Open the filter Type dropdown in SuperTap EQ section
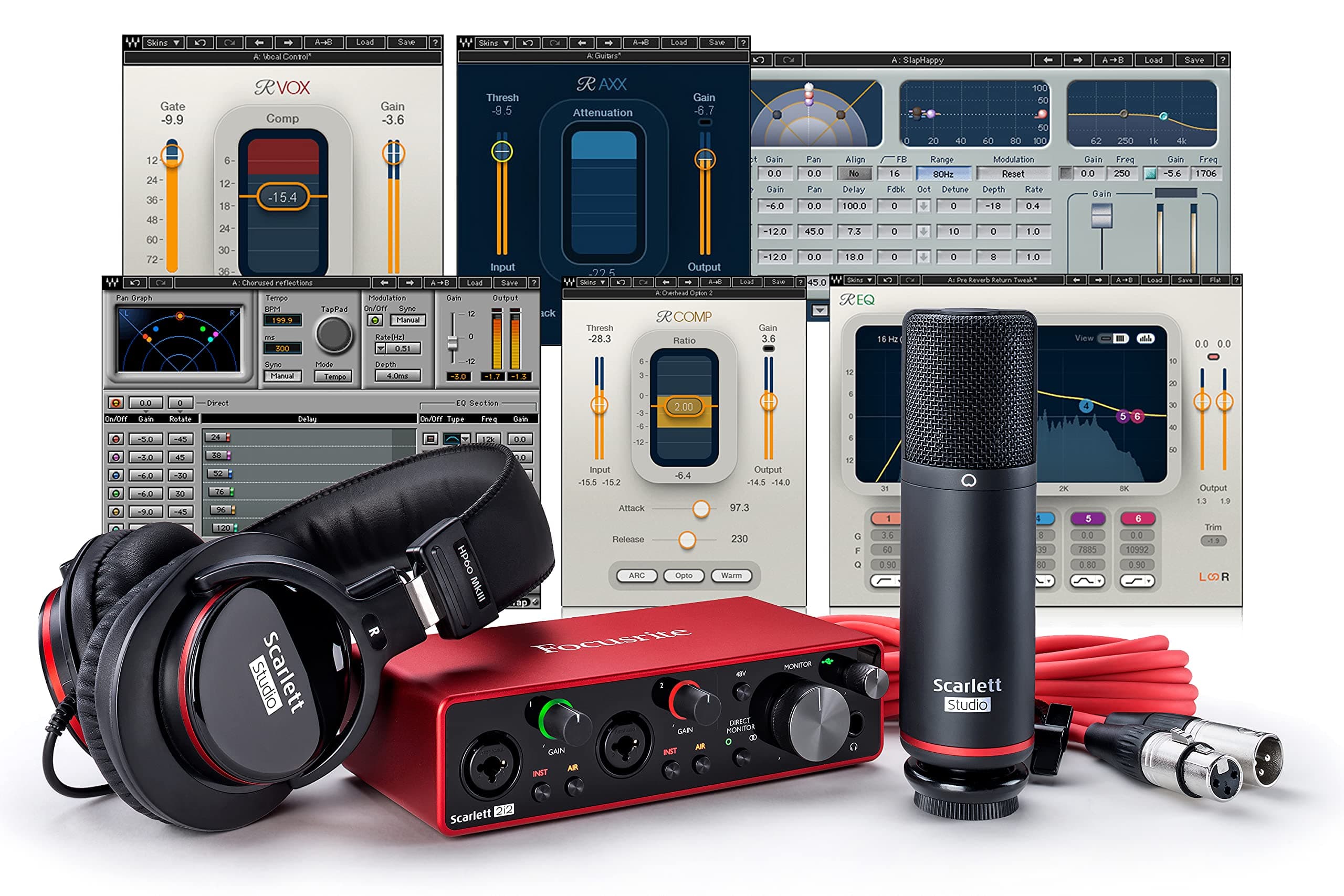 465,439
